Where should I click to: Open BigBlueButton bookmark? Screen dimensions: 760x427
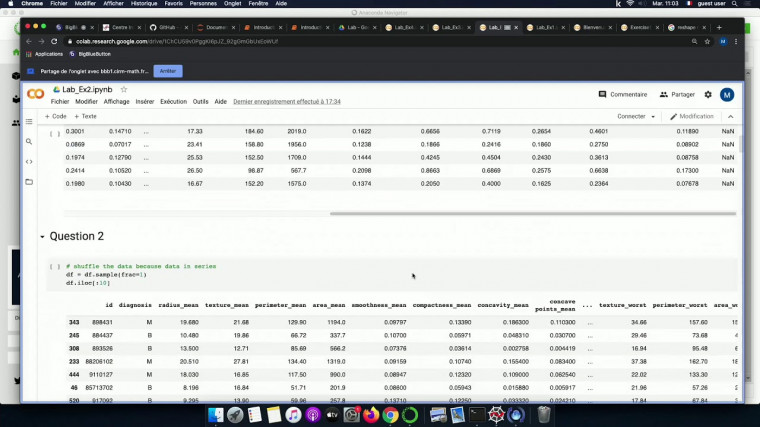90,54
